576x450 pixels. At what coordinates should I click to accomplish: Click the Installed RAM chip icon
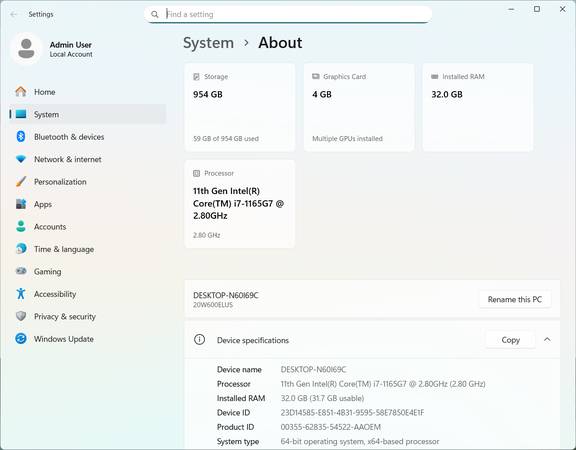435,76
